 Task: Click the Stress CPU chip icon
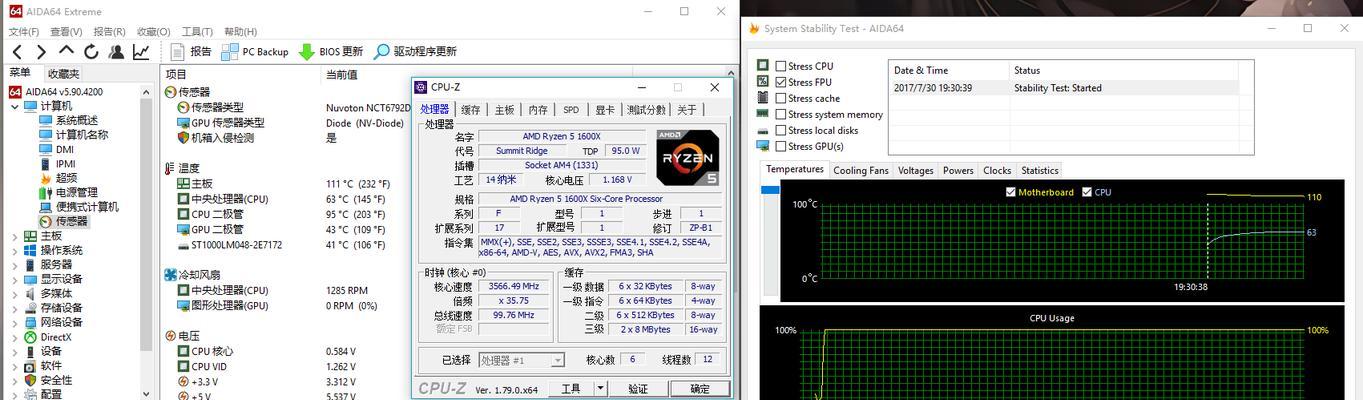(763, 66)
